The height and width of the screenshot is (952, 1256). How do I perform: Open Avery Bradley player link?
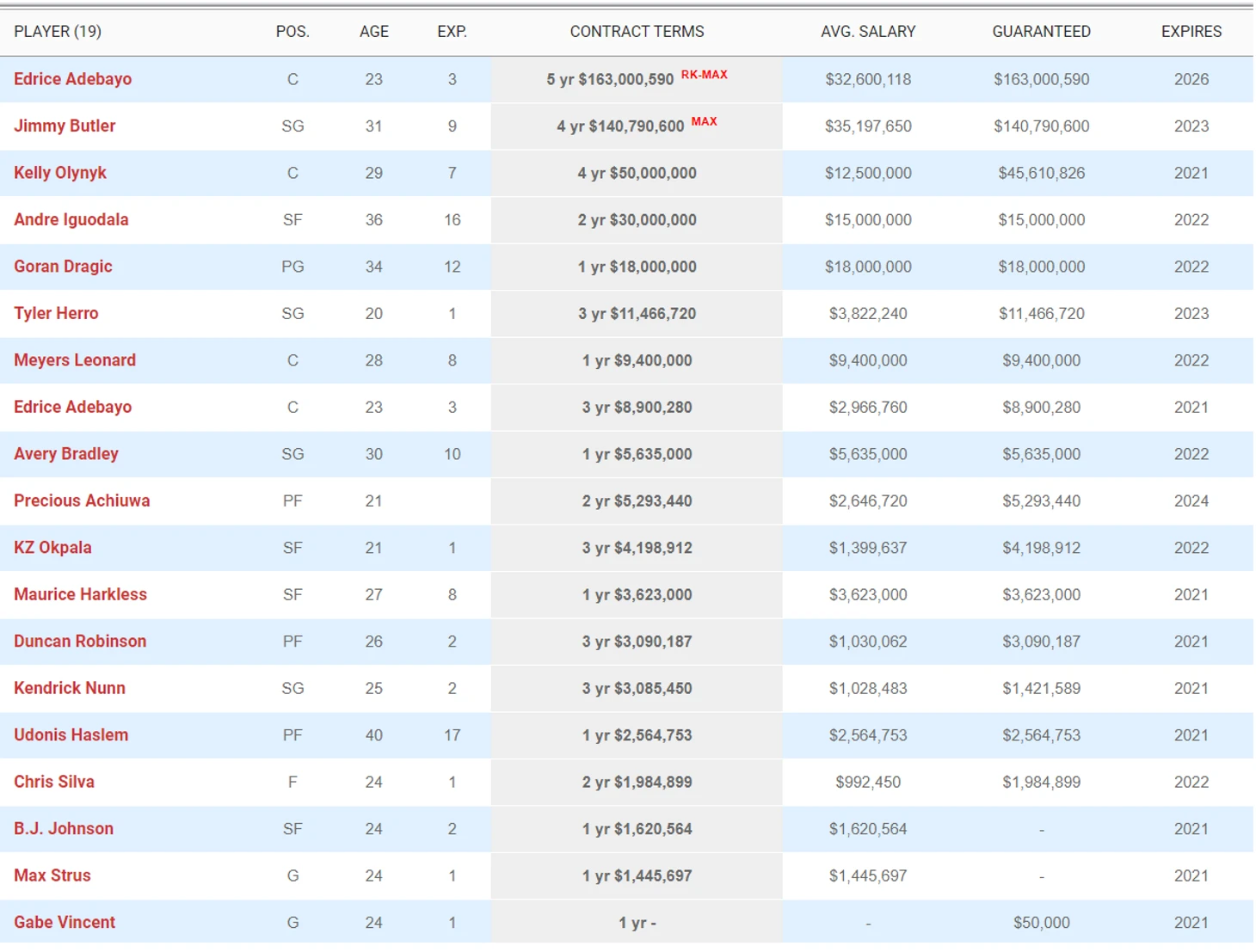click(66, 454)
